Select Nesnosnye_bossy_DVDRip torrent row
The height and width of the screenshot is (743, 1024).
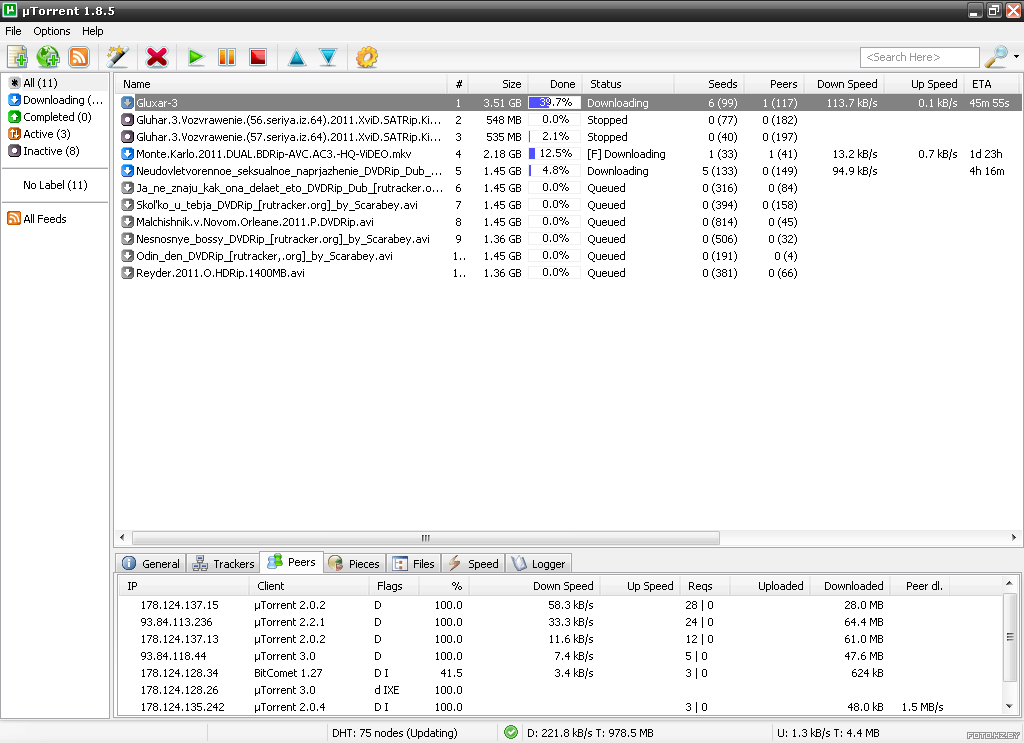[x=567, y=238]
